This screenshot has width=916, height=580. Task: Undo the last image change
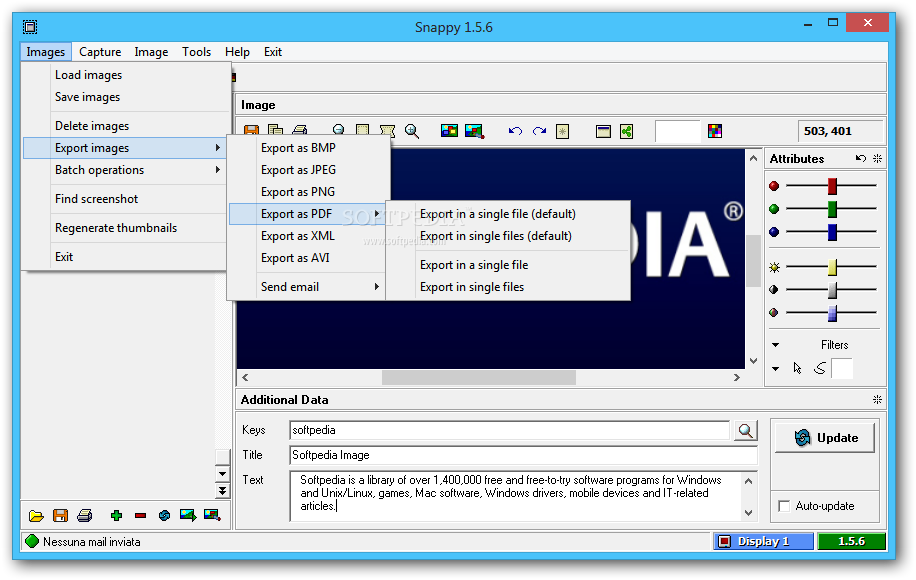[x=515, y=131]
